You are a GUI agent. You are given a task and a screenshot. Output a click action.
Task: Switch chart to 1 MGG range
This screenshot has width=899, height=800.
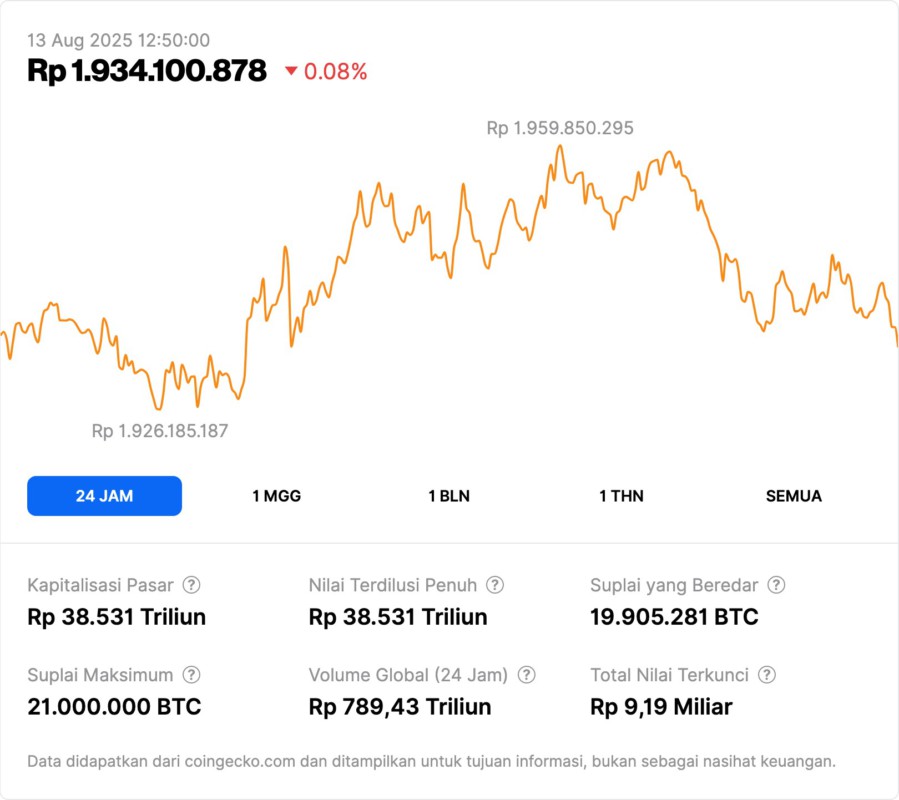click(x=276, y=496)
